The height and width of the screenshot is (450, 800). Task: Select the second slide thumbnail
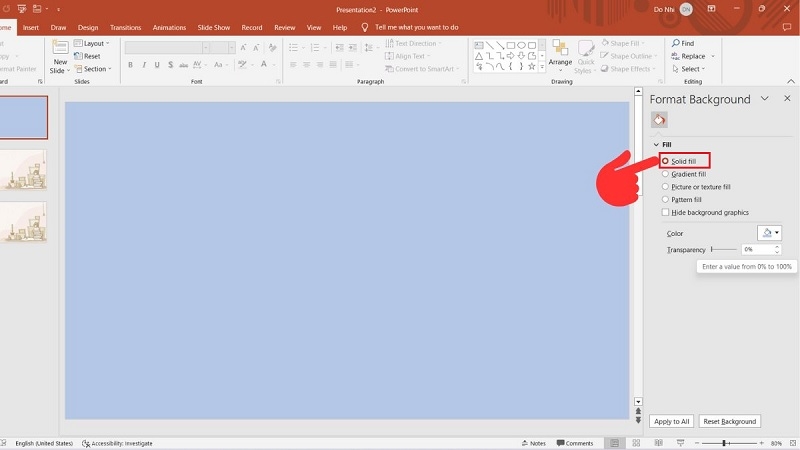pyautogui.click(x=23, y=170)
